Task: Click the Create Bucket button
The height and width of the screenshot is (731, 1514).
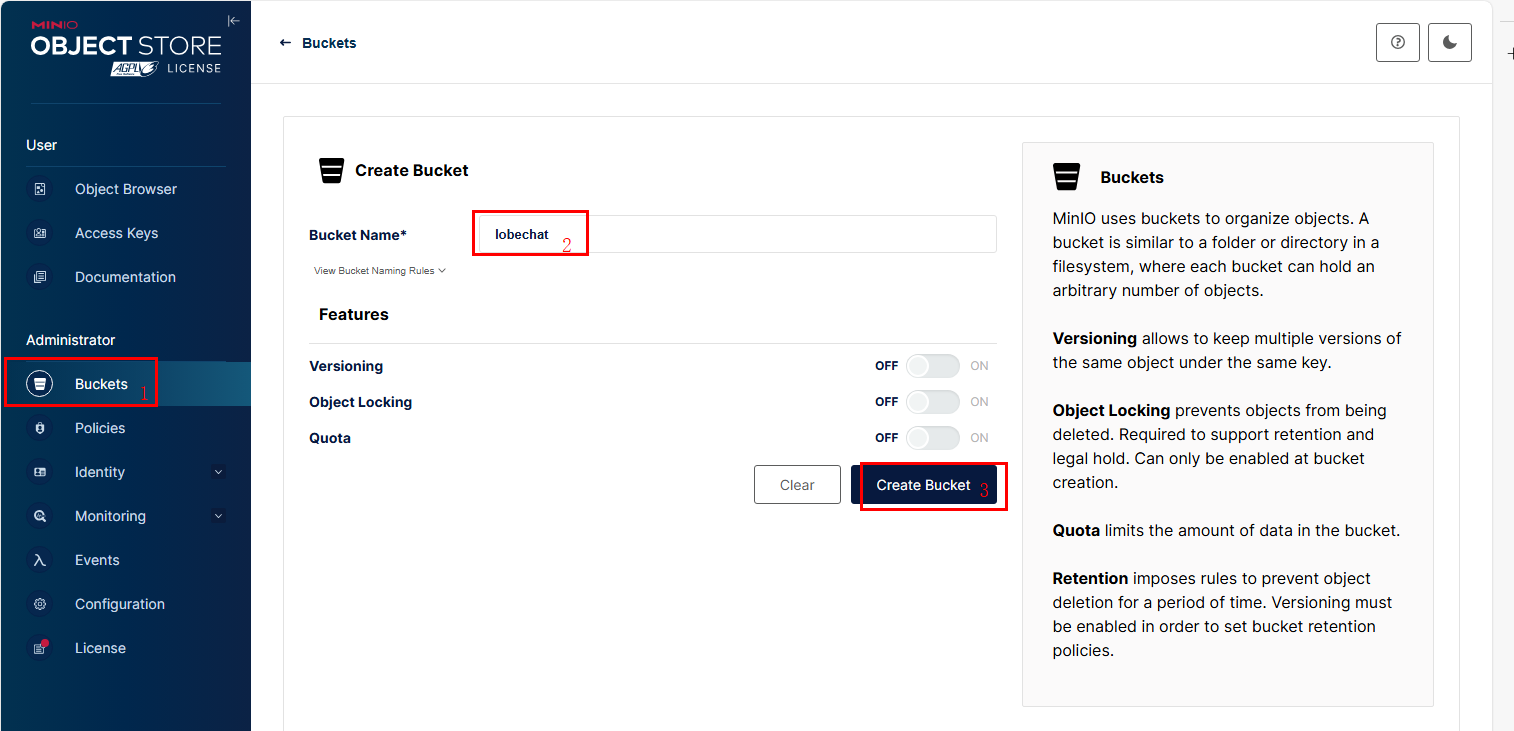Action: 924,485
